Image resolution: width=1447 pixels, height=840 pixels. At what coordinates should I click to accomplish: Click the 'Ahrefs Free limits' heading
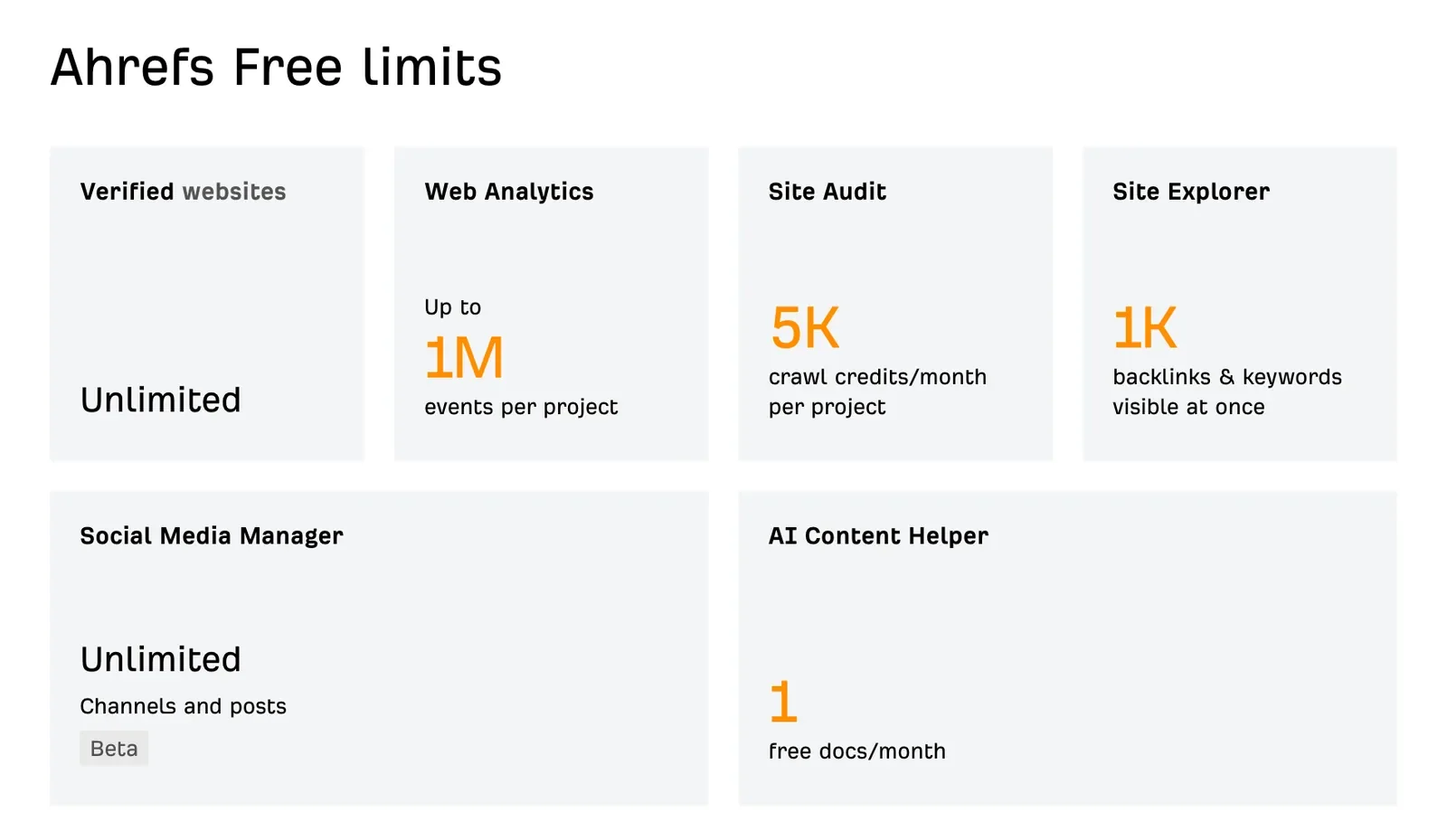(276, 67)
